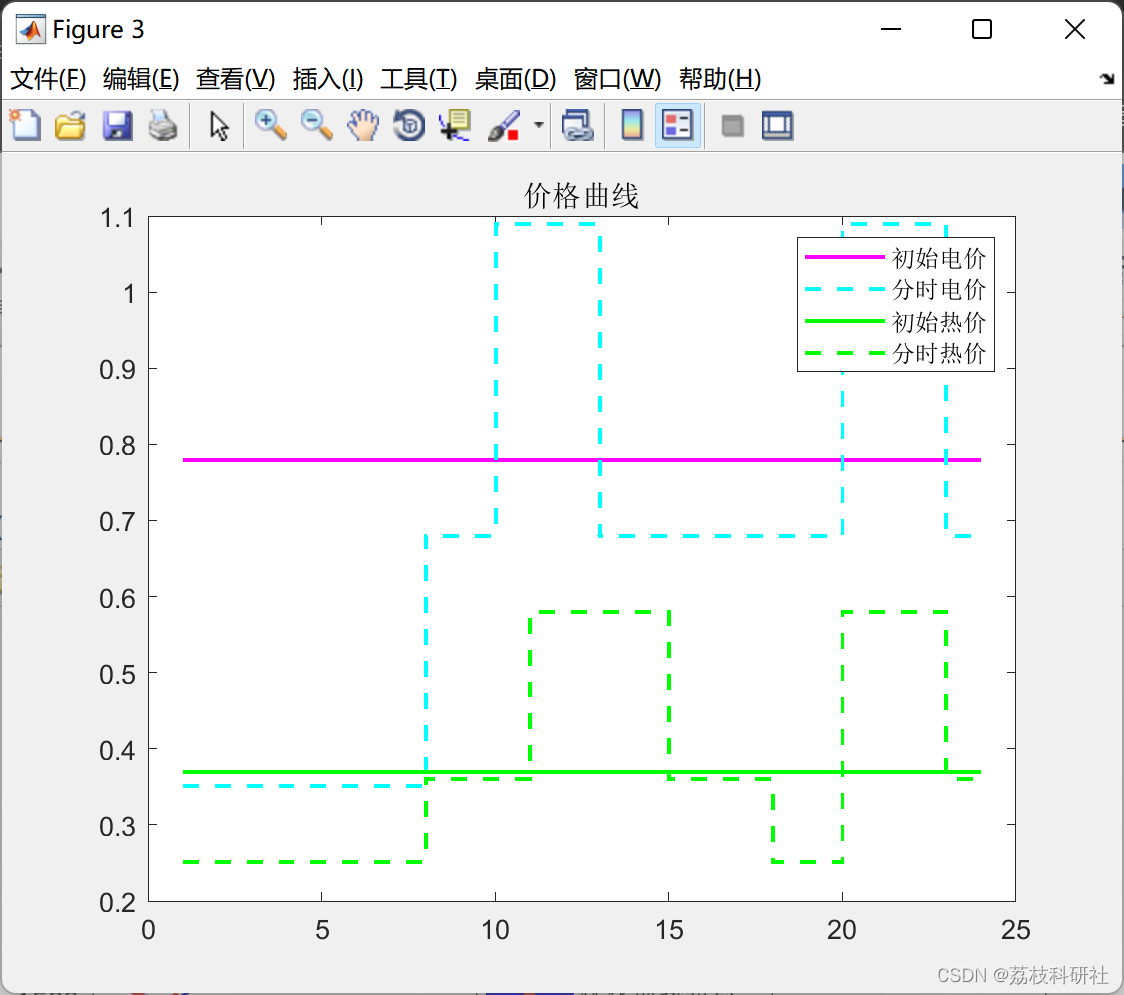
Task: Expand the Brush color dropdown arrow
Action: pos(538,125)
